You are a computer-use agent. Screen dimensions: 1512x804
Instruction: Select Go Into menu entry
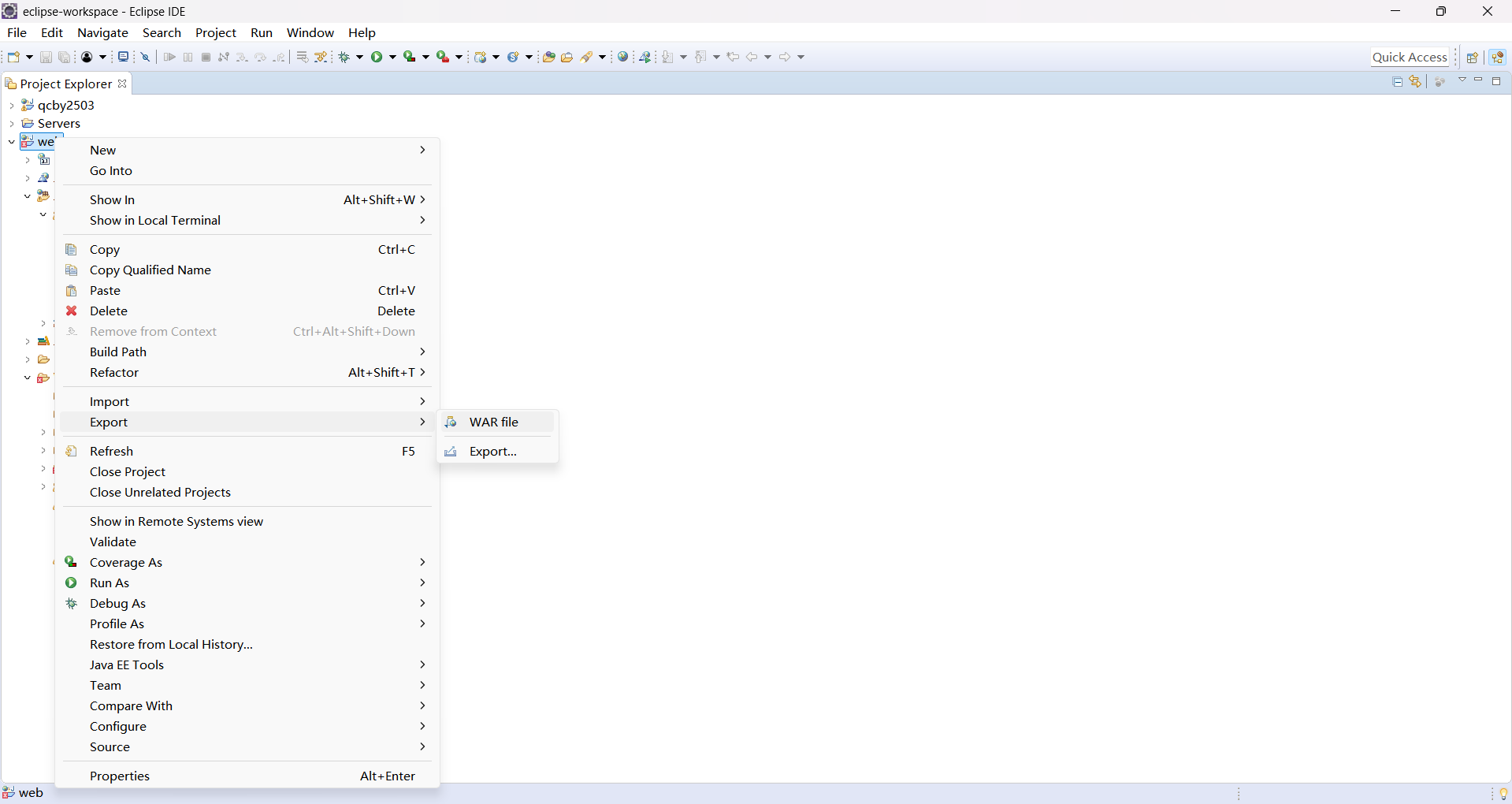pyautogui.click(x=247, y=170)
